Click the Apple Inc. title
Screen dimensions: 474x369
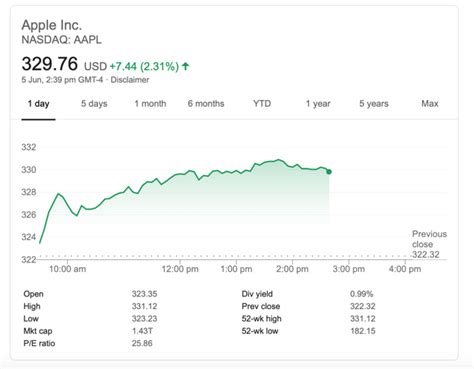pos(52,25)
